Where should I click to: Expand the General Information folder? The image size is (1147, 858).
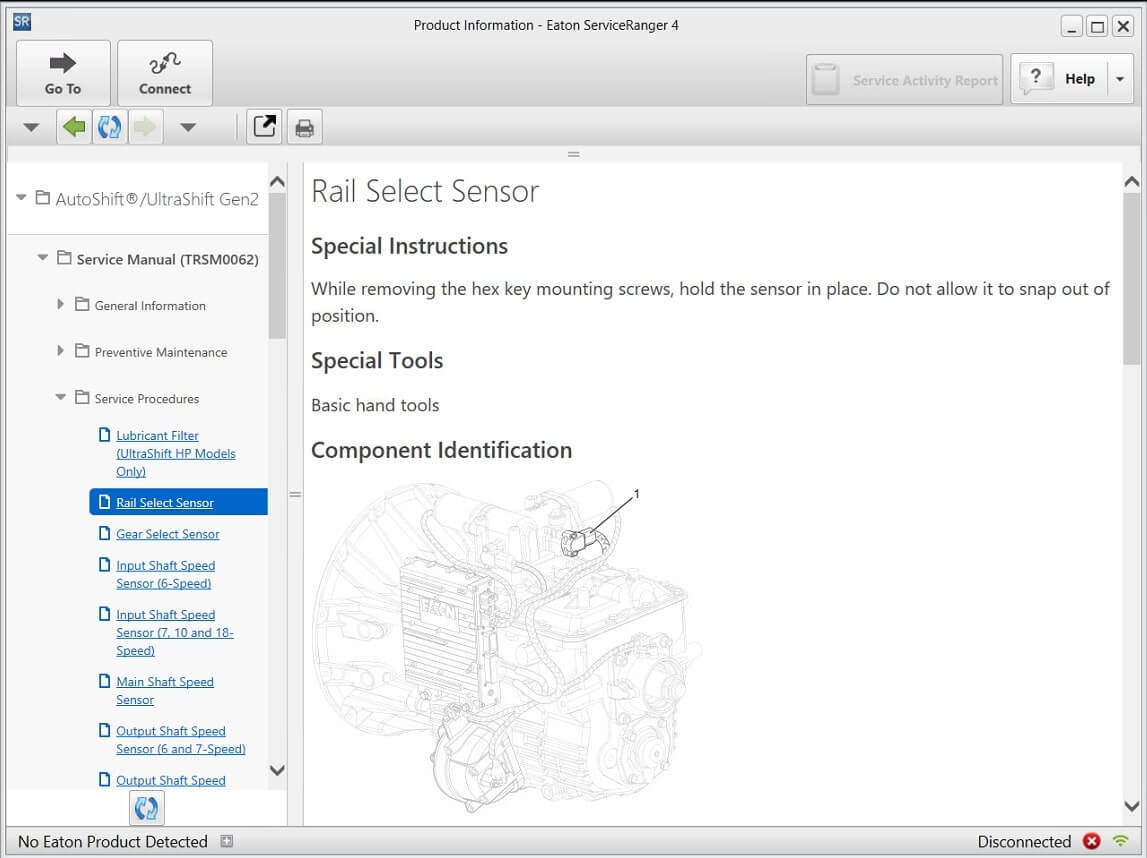(x=61, y=305)
